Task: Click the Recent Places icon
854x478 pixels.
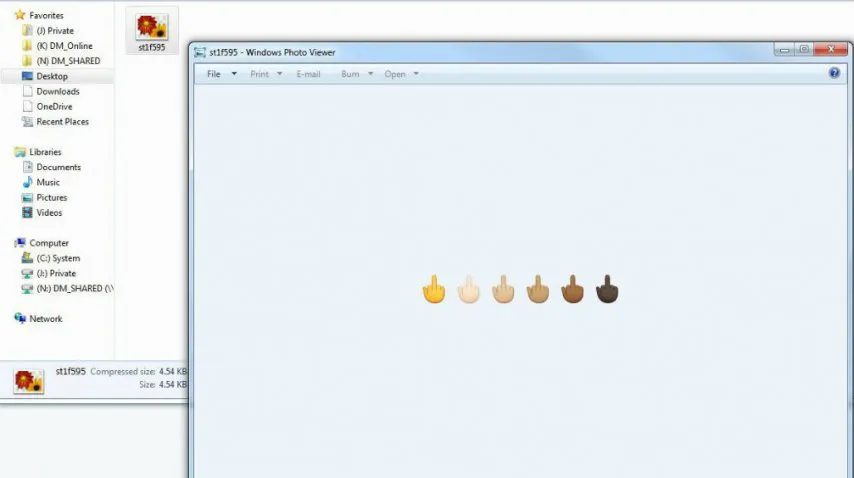Action: [28, 122]
